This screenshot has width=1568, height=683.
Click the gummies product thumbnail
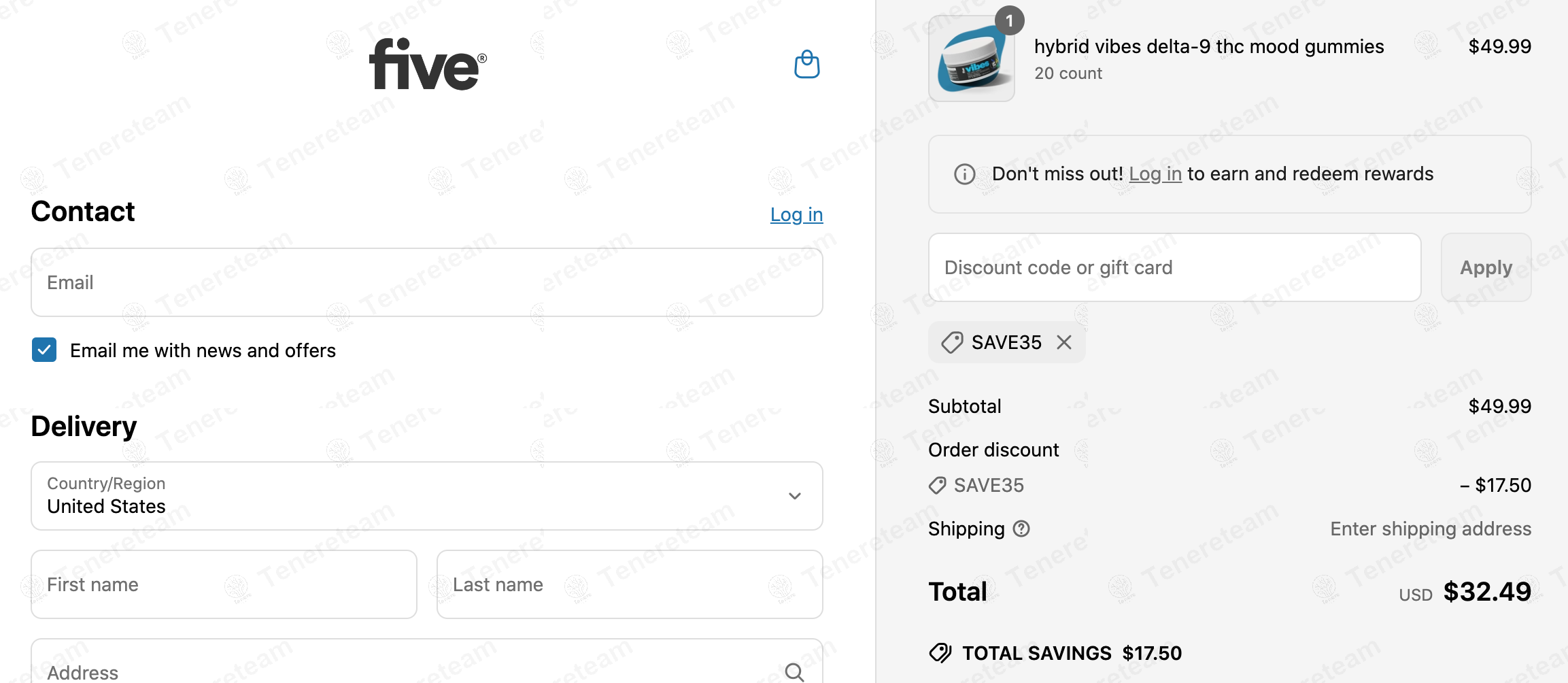click(x=971, y=60)
